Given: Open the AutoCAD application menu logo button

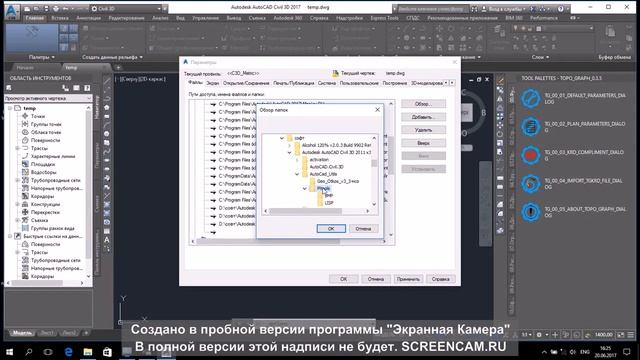Looking at the screenshot, I should (x=12, y=10).
